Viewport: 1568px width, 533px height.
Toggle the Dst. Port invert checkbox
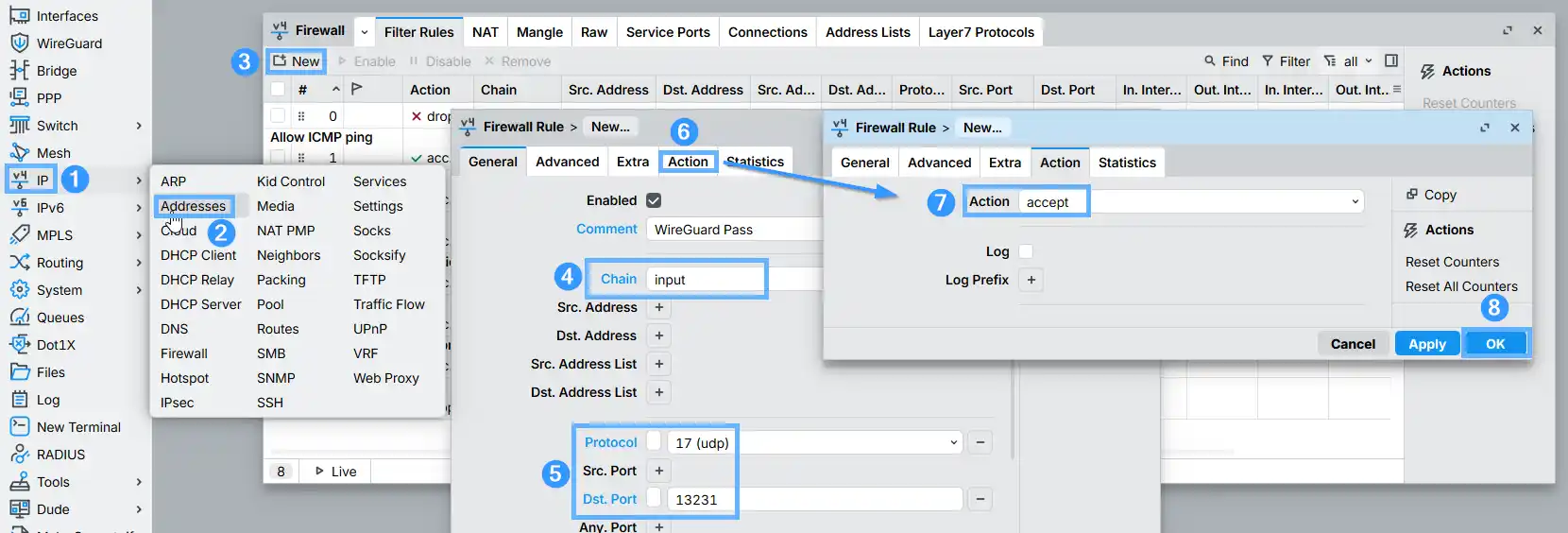coord(654,499)
